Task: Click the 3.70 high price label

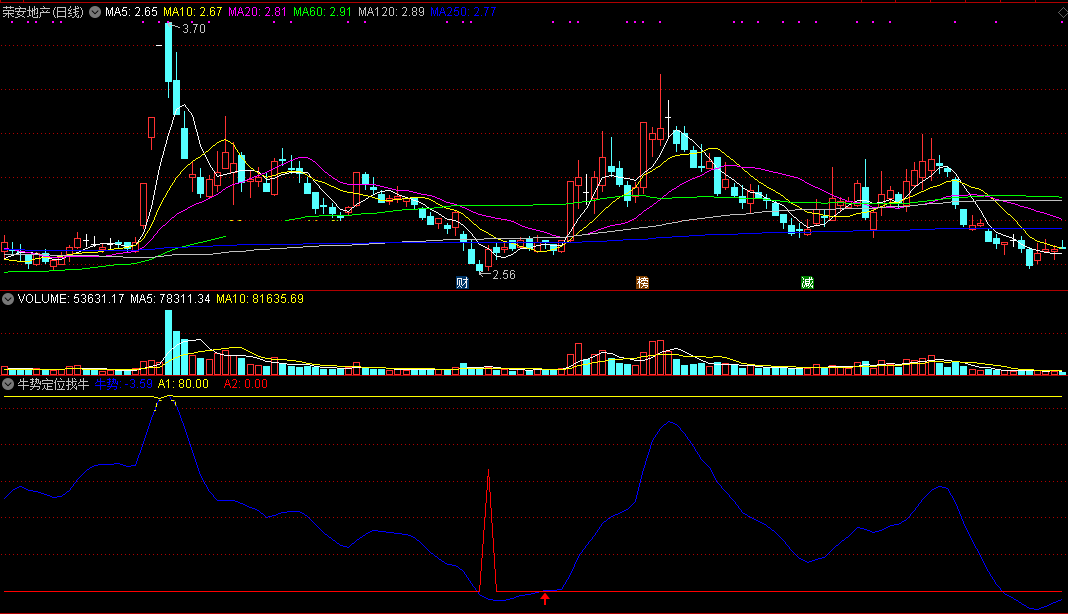Action: pos(194,29)
